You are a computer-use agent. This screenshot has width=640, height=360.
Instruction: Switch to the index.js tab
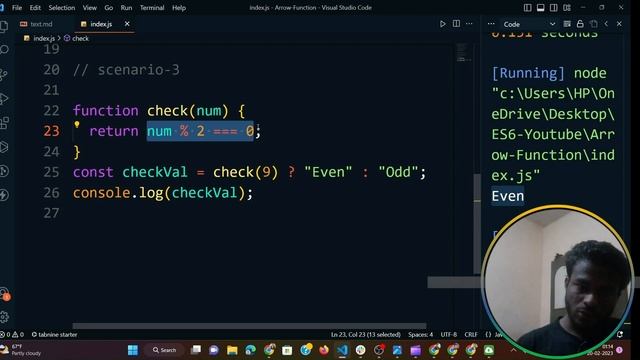pos(101,24)
